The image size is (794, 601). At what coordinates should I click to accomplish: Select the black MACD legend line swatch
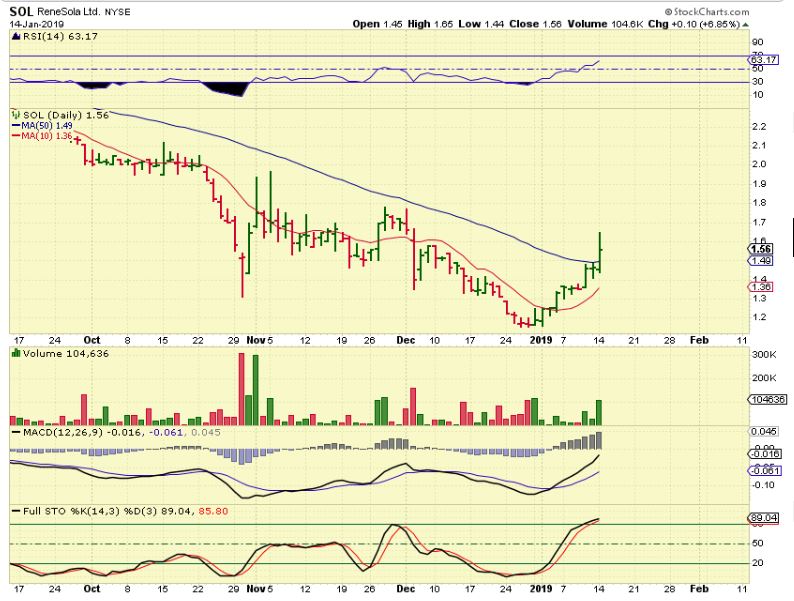(16, 432)
